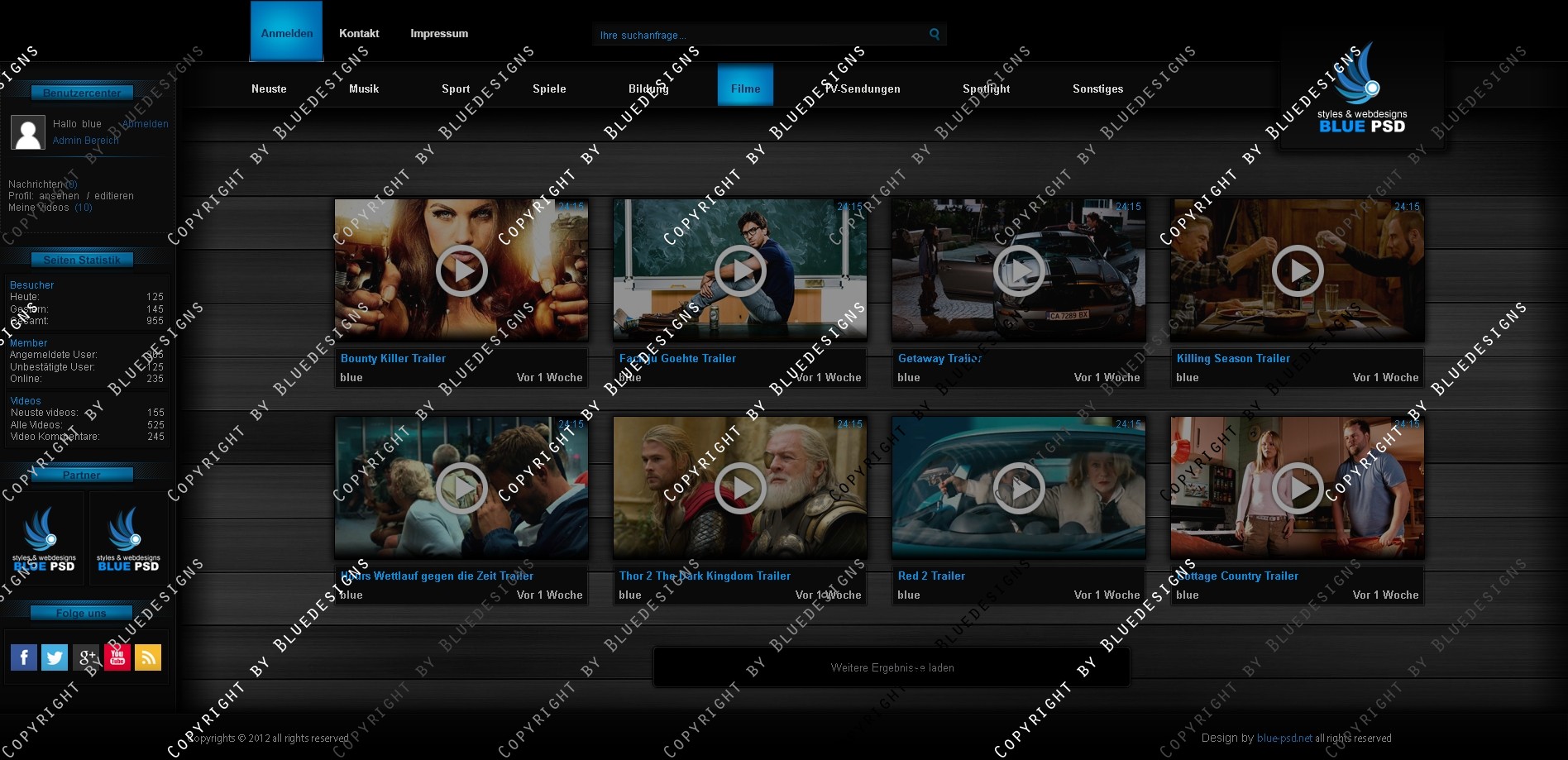Click the user avatar icon
1568x760 pixels.
coord(27,132)
